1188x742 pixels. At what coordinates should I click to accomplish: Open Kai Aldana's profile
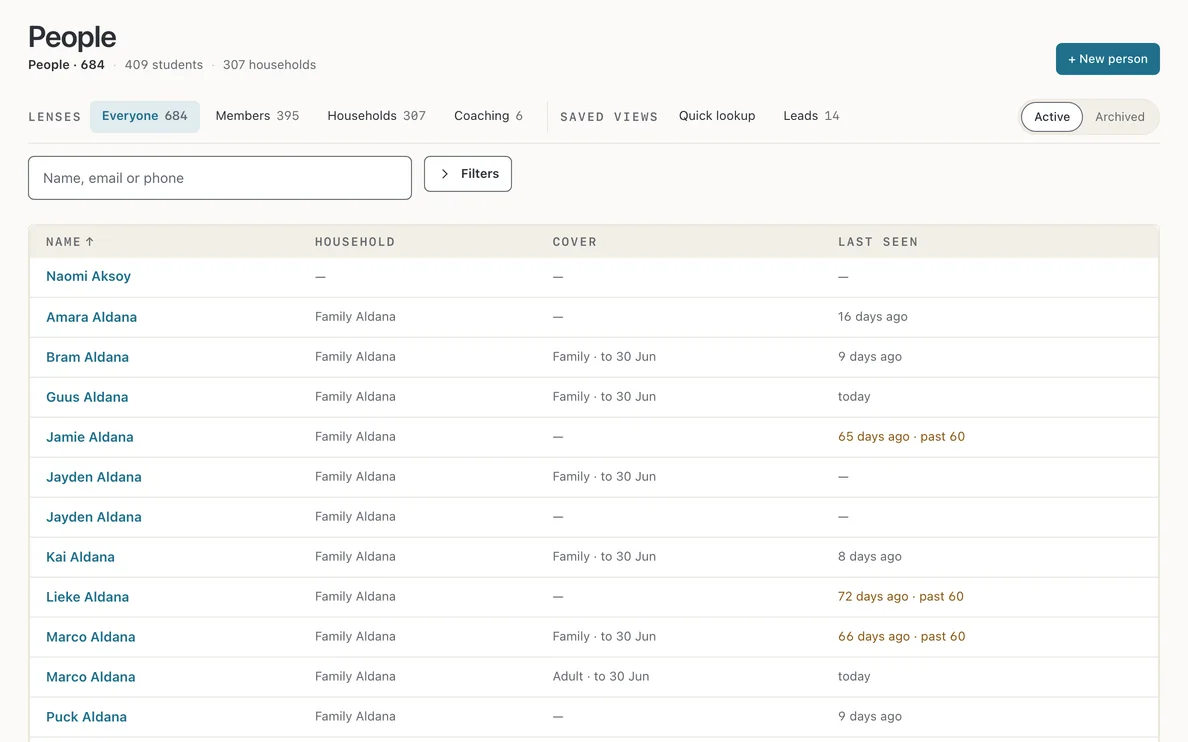pos(80,557)
